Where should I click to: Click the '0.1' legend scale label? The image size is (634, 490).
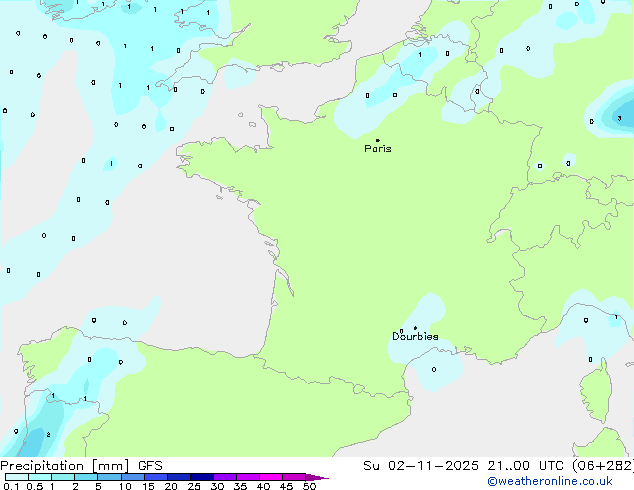pos(11,486)
